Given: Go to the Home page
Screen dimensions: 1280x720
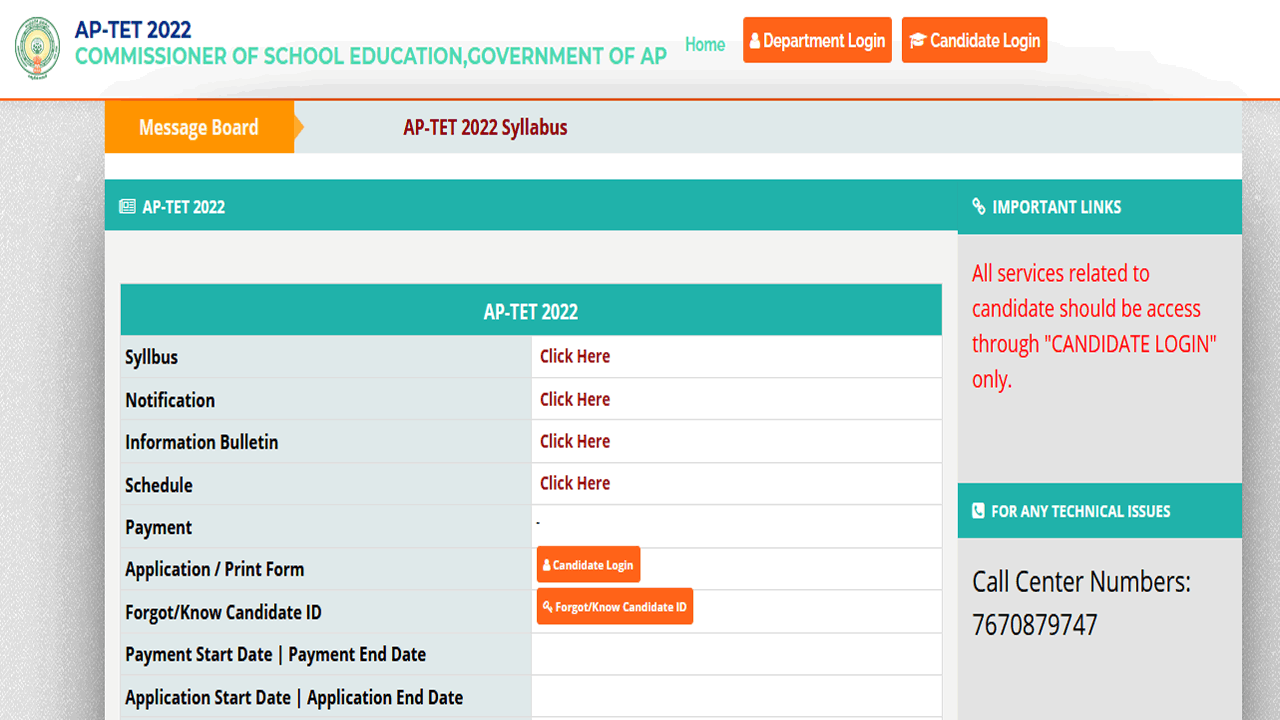Looking at the screenshot, I should [705, 44].
